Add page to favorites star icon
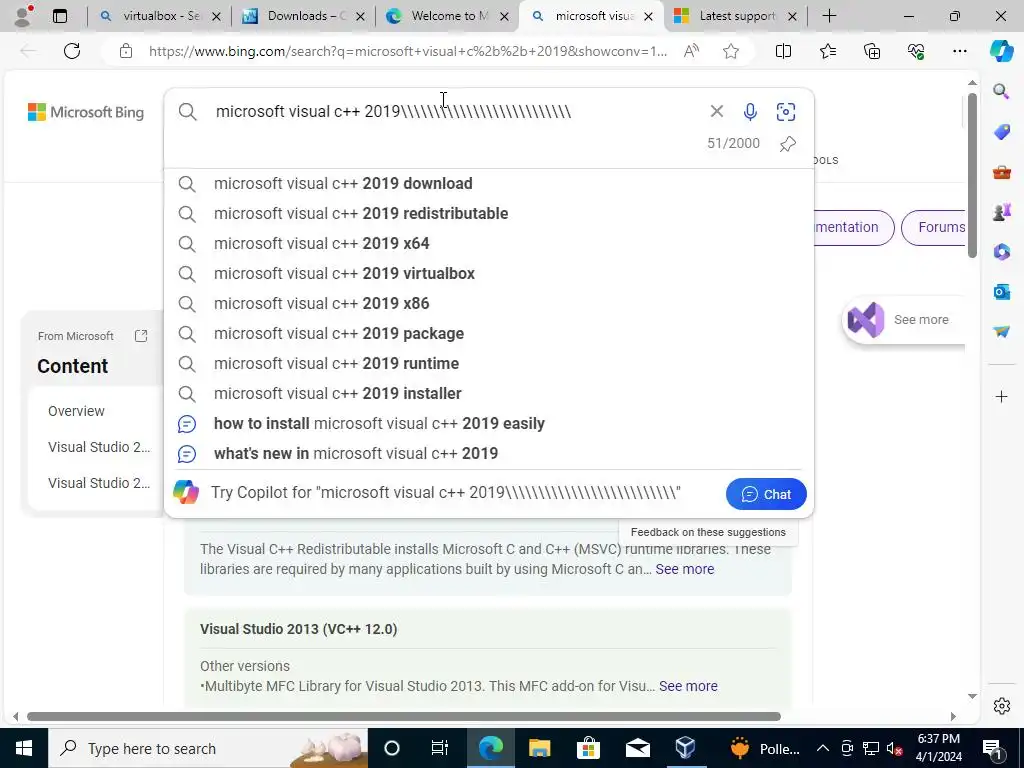 pos(731,51)
